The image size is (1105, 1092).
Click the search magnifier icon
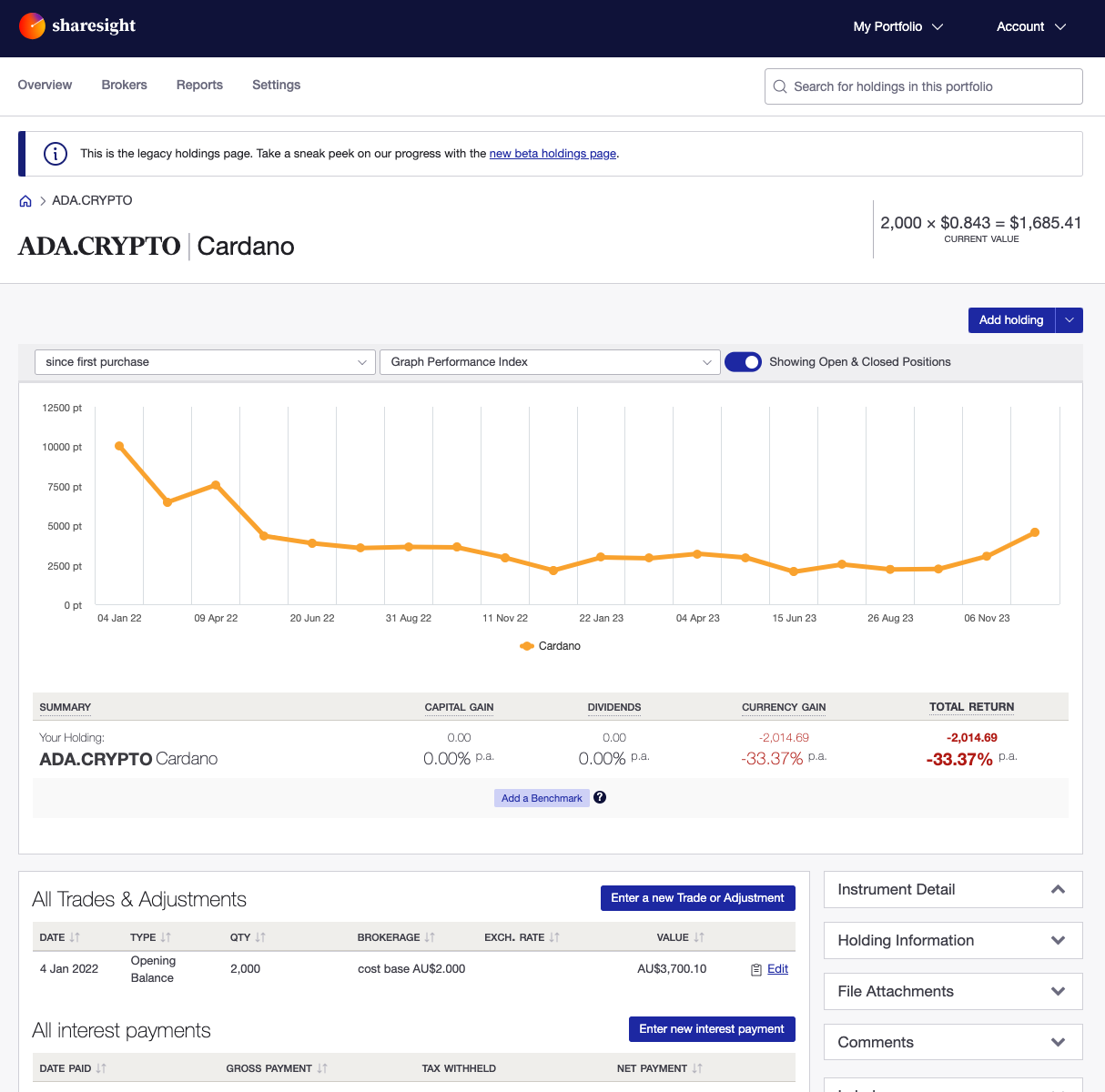click(780, 86)
